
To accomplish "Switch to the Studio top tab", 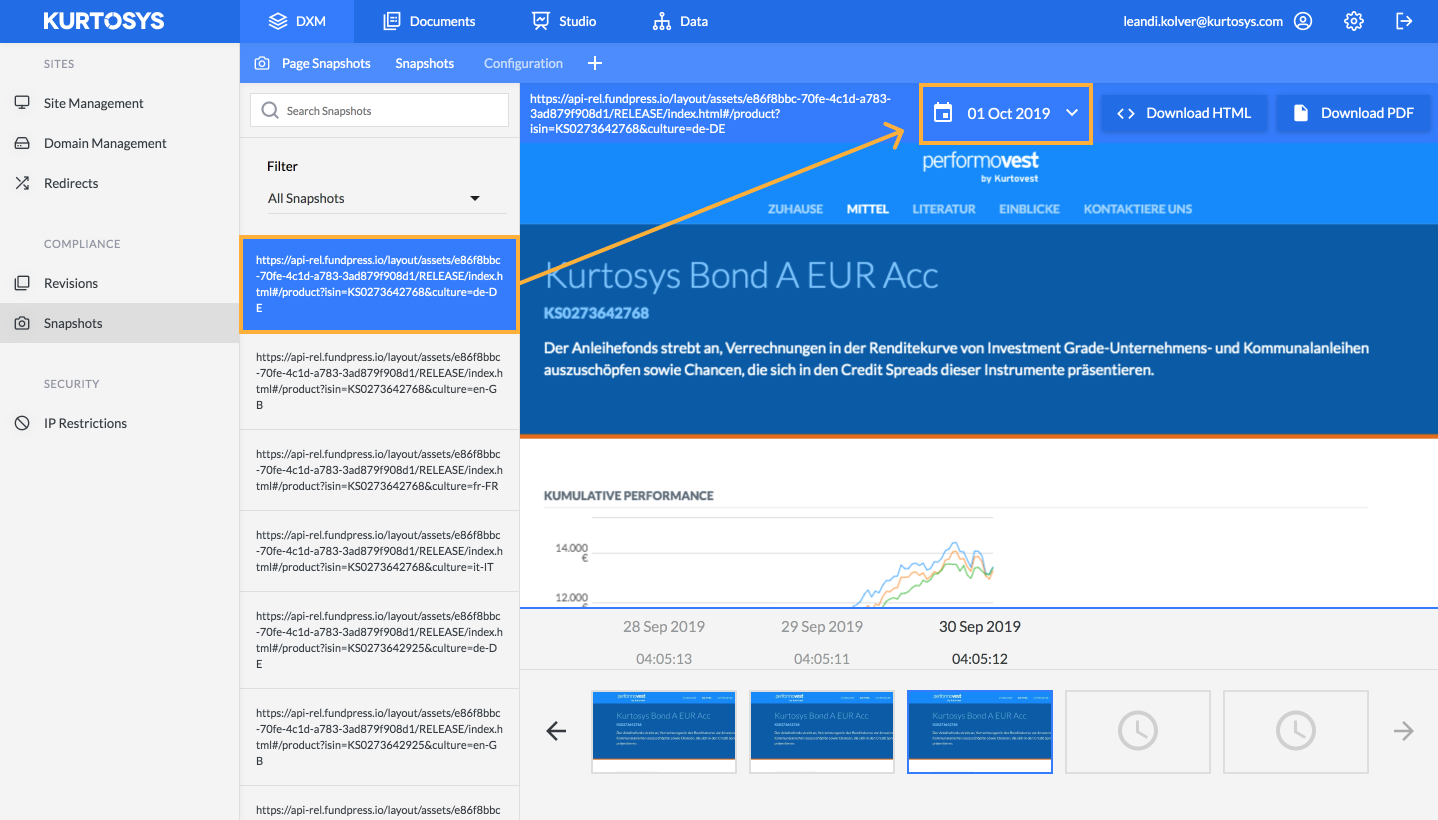I will [564, 21].
